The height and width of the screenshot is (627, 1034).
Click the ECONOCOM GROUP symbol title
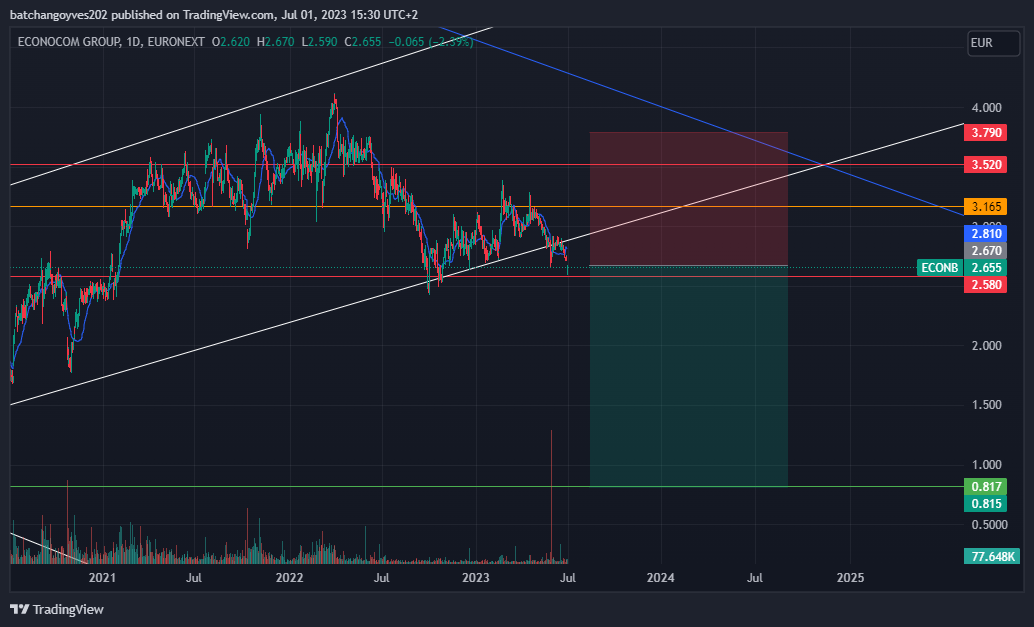point(69,42)
